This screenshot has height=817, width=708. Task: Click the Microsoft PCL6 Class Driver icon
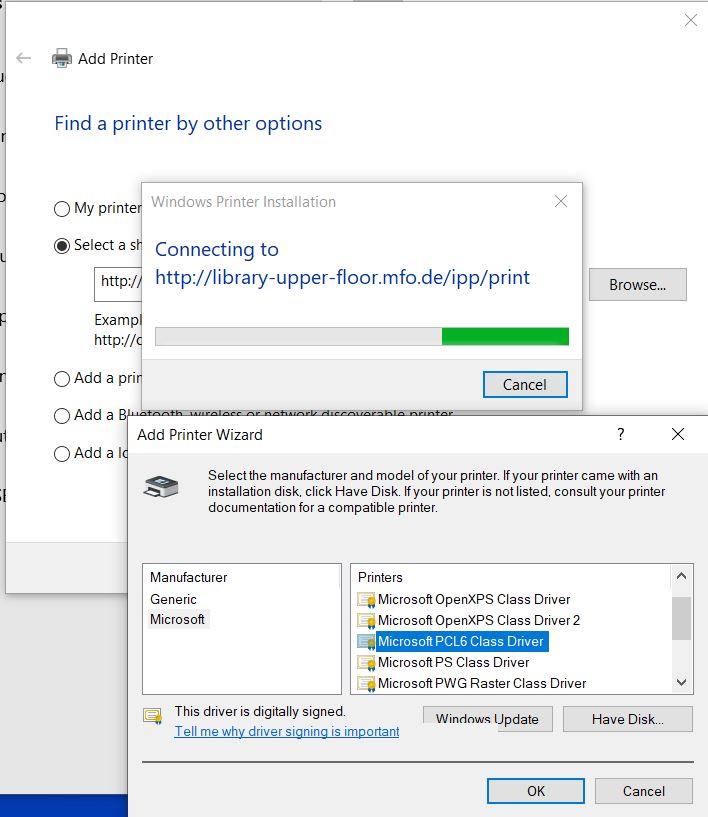click(366, 641)
